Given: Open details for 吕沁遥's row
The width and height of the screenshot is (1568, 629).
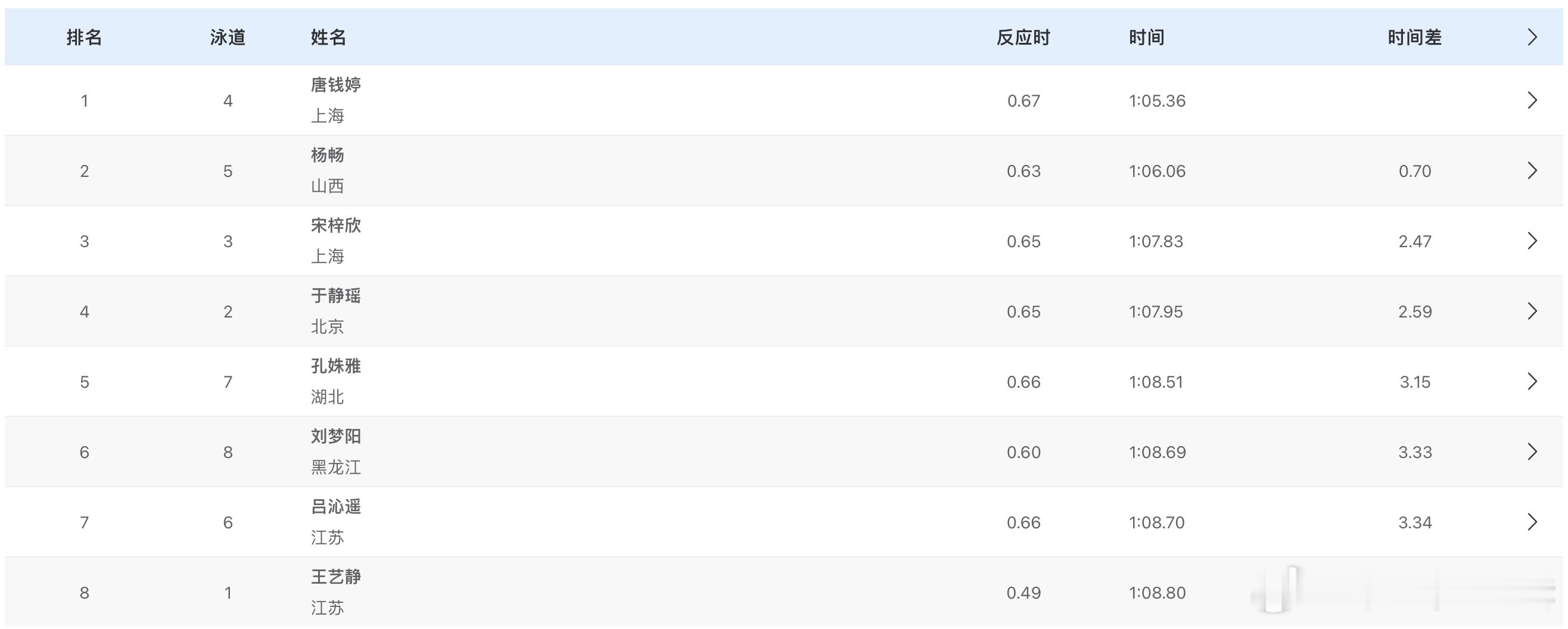Looking at the screenshot, I should pyautogui.click(x=1533, y=522).
